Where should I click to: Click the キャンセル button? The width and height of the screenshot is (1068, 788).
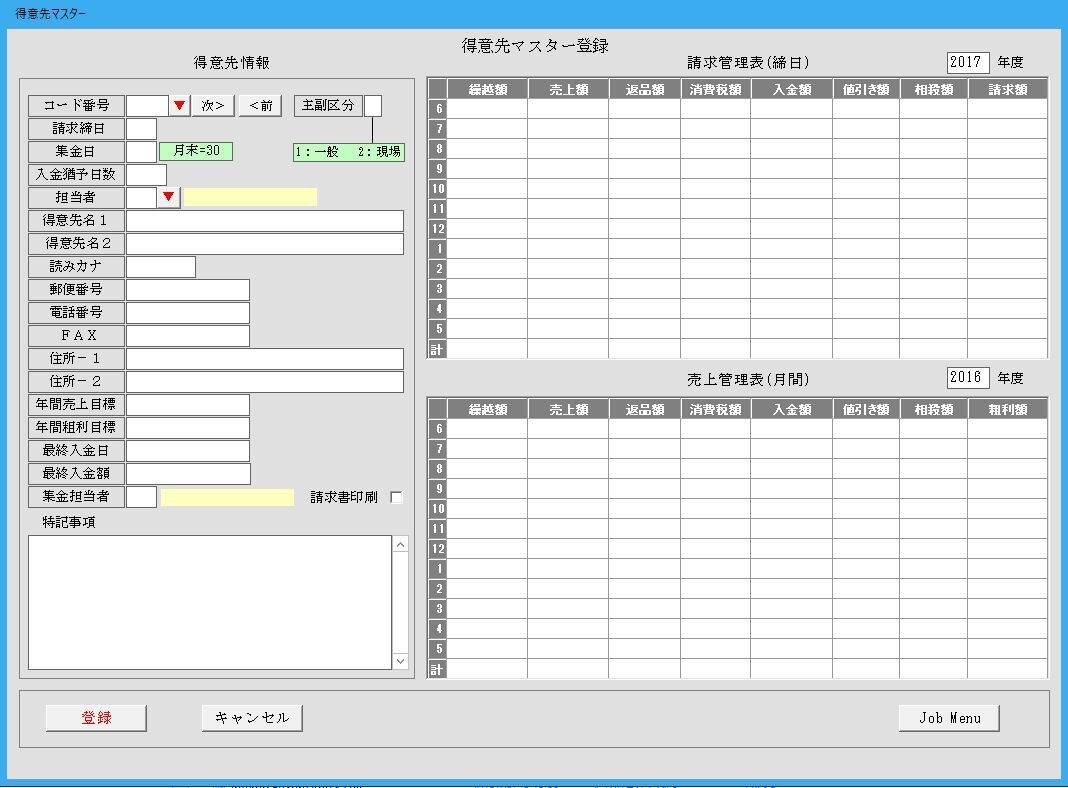[x=252, y=718]
